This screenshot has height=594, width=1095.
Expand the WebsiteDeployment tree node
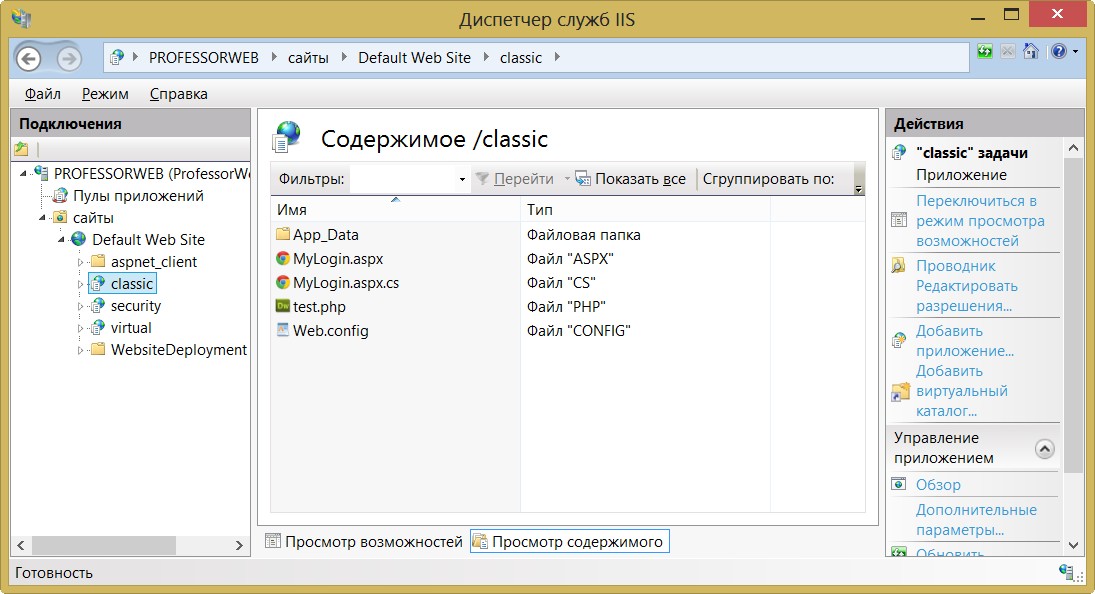tap(80, 350)
